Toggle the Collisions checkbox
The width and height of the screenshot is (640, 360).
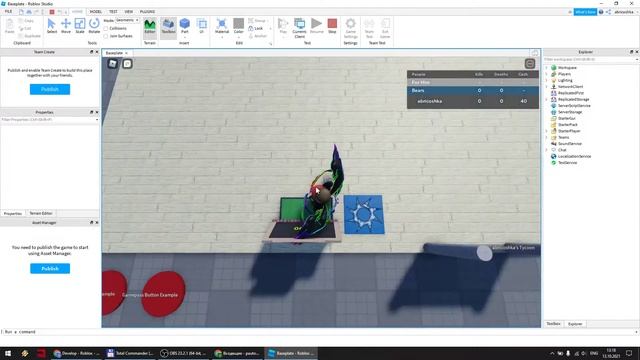(x=106, y=29)
